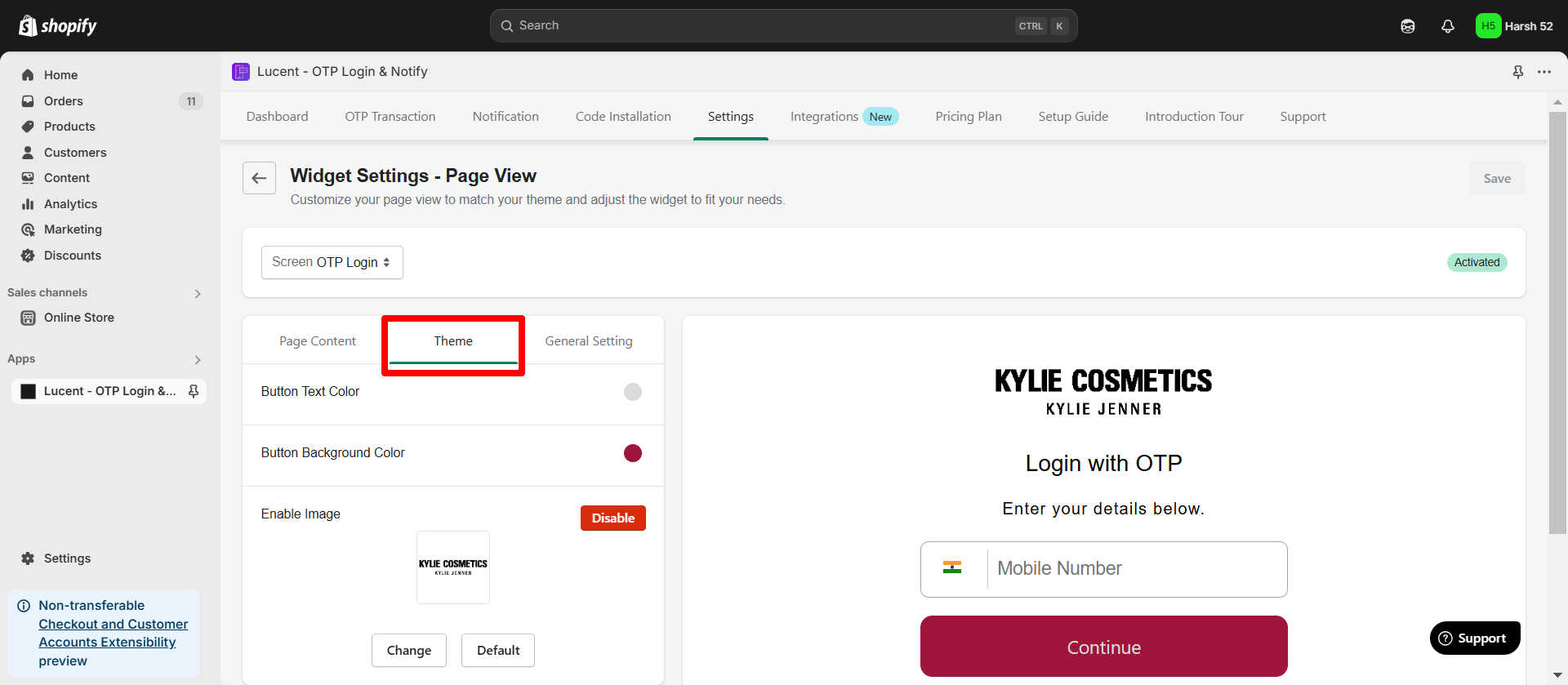Open the Harsh 52 account menu
The width and height of the screenshot is (1568, 685).
1515,26
